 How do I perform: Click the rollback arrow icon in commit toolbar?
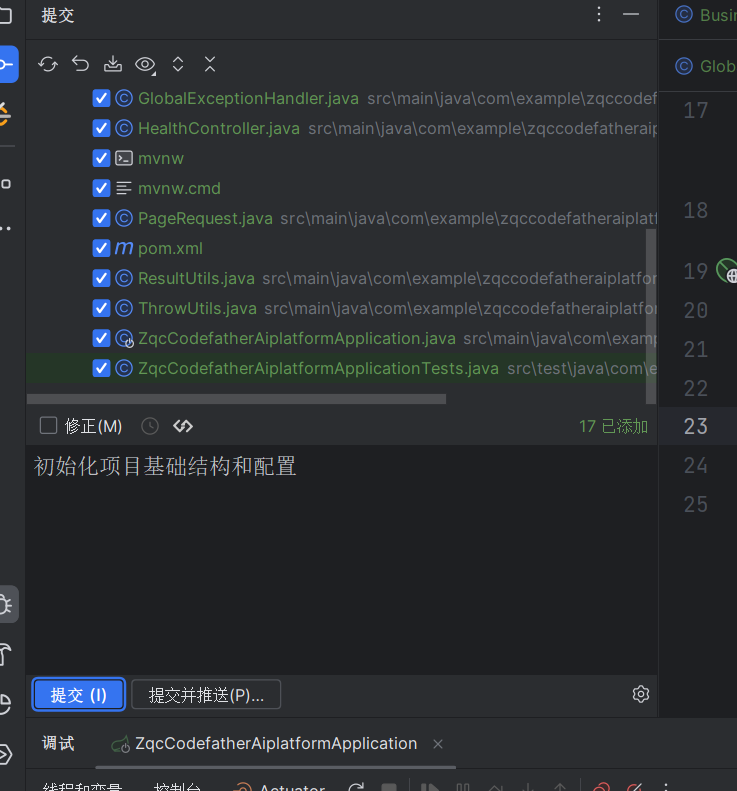pos(80,64)
